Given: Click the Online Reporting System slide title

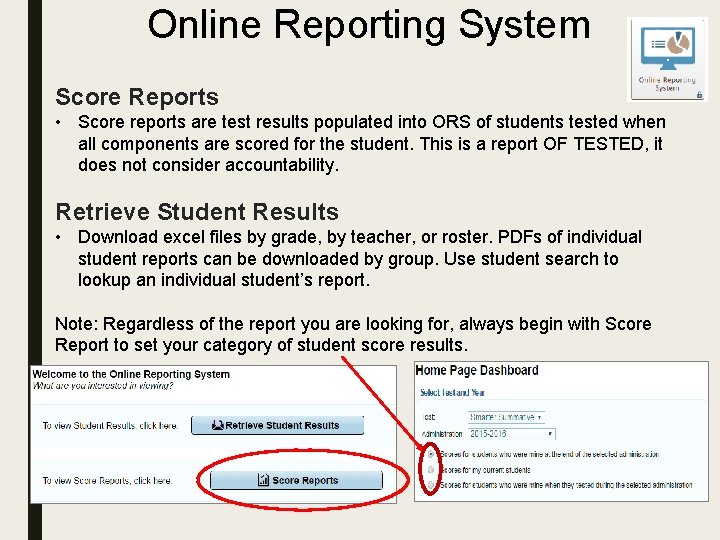Looking at the screenshot, I should point(369,25).
